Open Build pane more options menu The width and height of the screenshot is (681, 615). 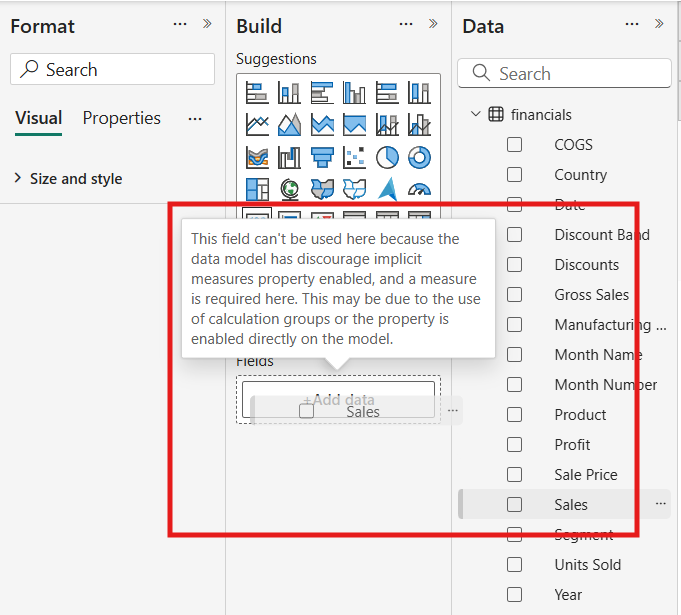click(x=406, y=24)
